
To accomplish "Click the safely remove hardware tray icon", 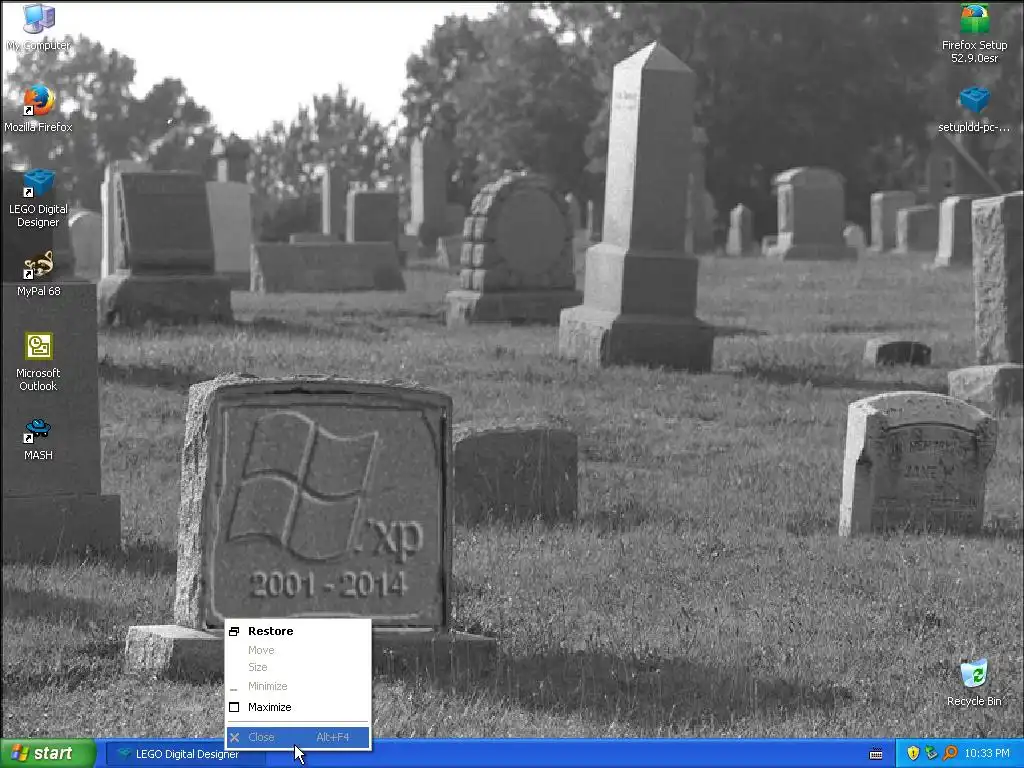I will (x=931, y=754).
